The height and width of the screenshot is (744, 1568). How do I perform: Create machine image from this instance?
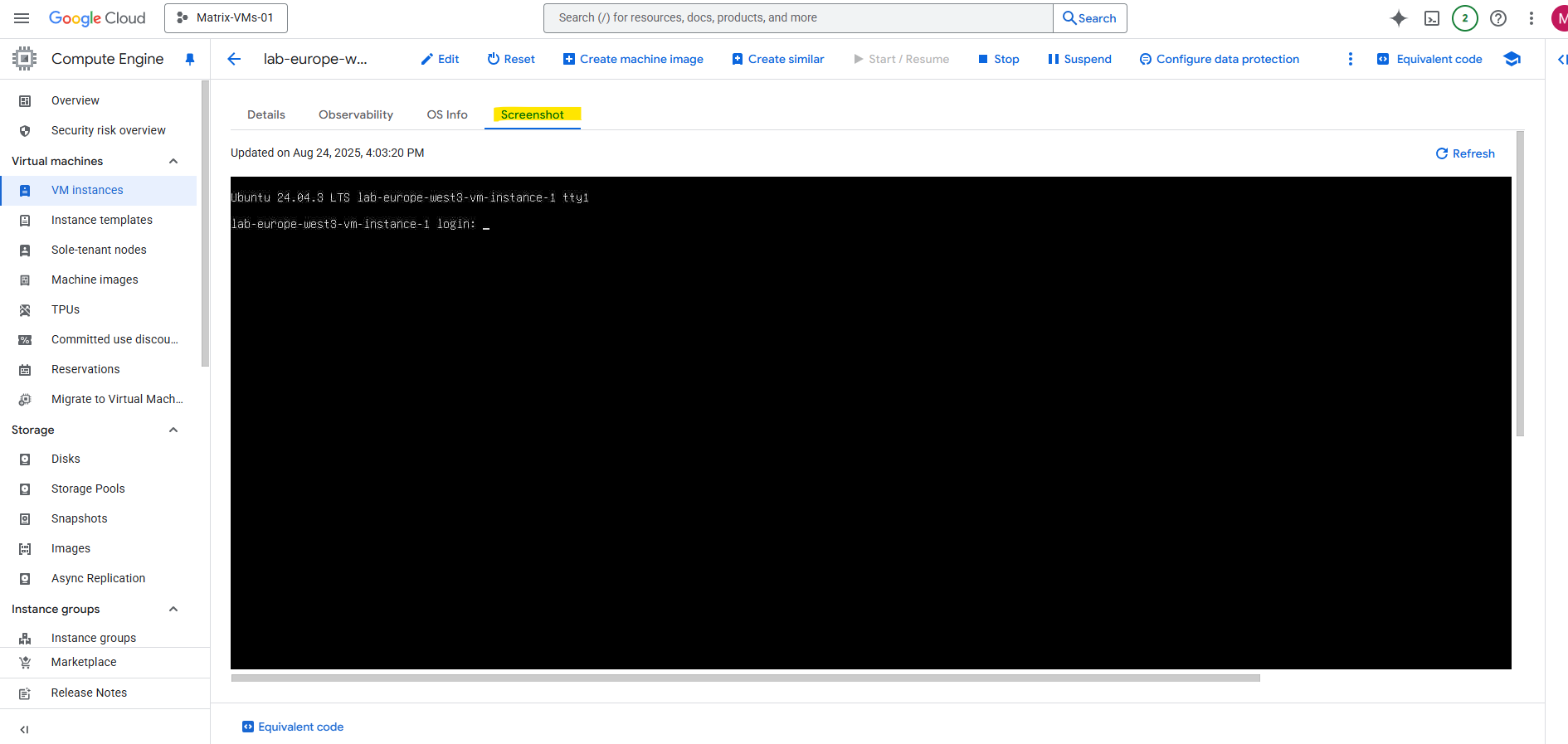point(633,59)
